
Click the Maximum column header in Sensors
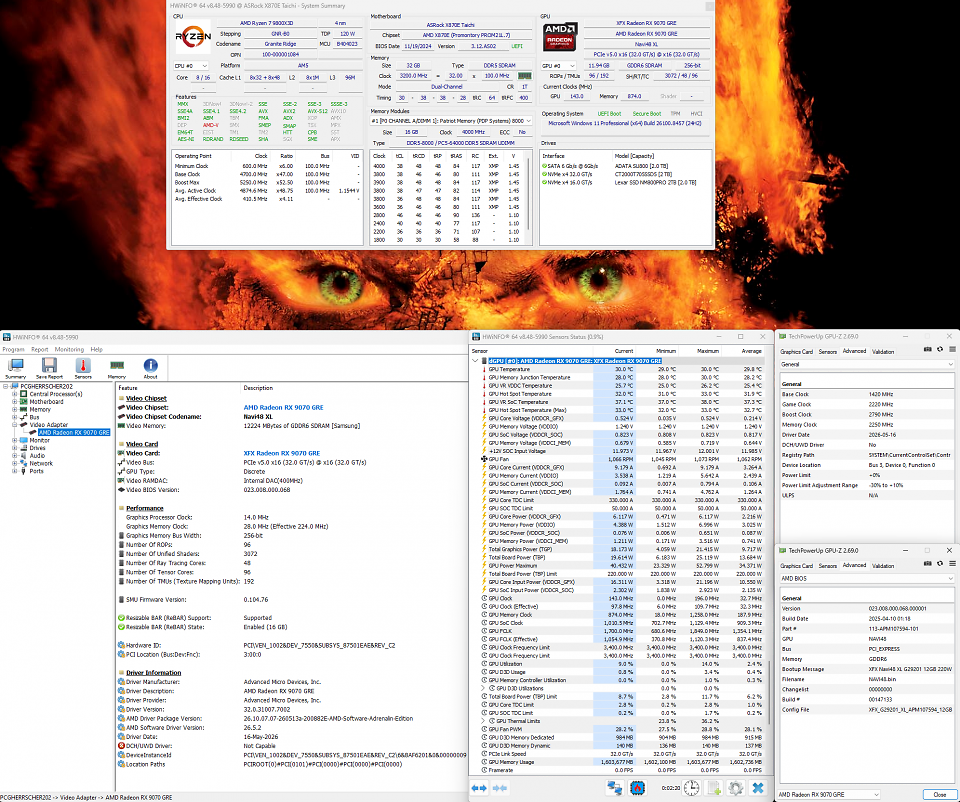point(708,351)
